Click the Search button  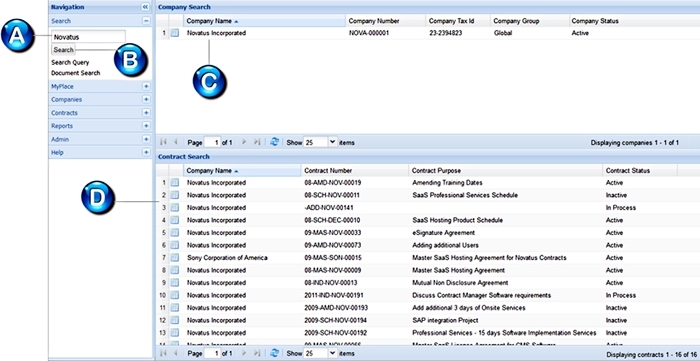coord(63,50)
